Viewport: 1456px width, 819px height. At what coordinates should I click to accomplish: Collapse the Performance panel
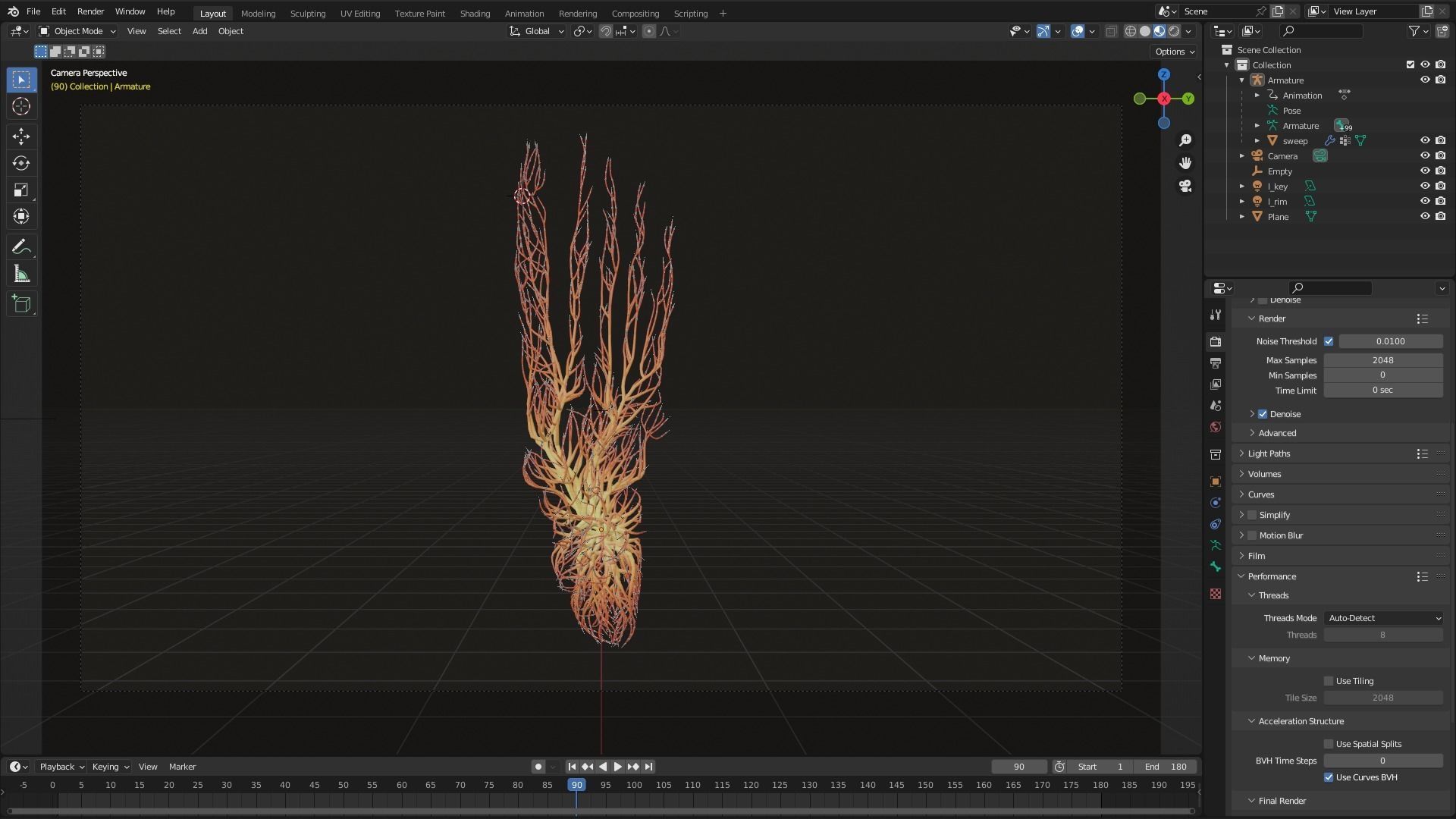tap(1272, 576)
